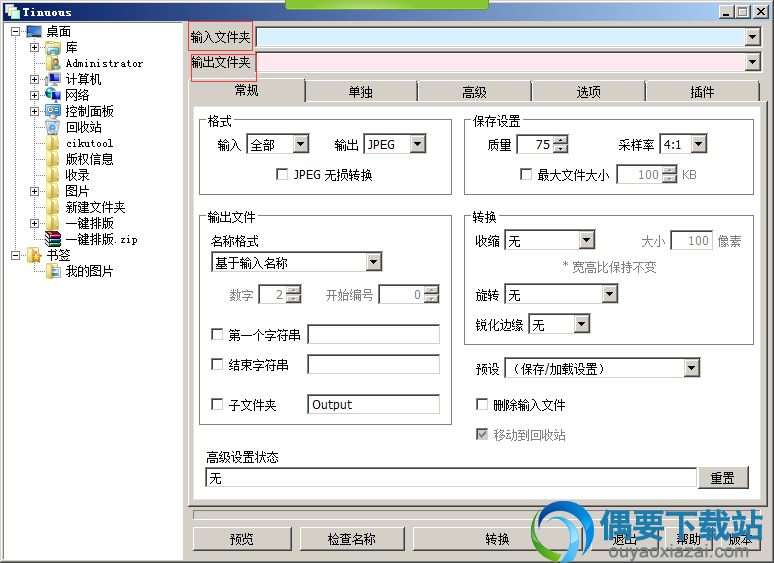Image resolution: width=774 pixels, height=563 pixels.
Task: Open the 输入文件夹 path dropdown
Action: [x=752, y=37]
